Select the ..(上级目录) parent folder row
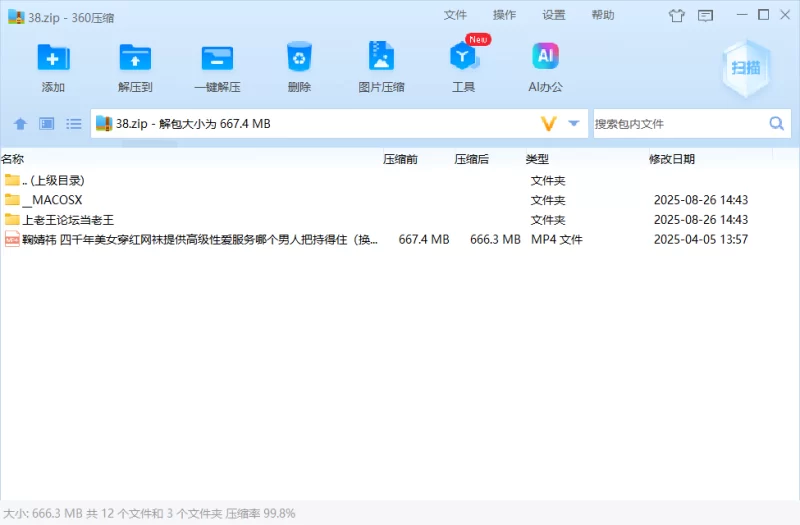Image resolution: width=800 pixels, height=525 pixels. (x=400, y=180)
